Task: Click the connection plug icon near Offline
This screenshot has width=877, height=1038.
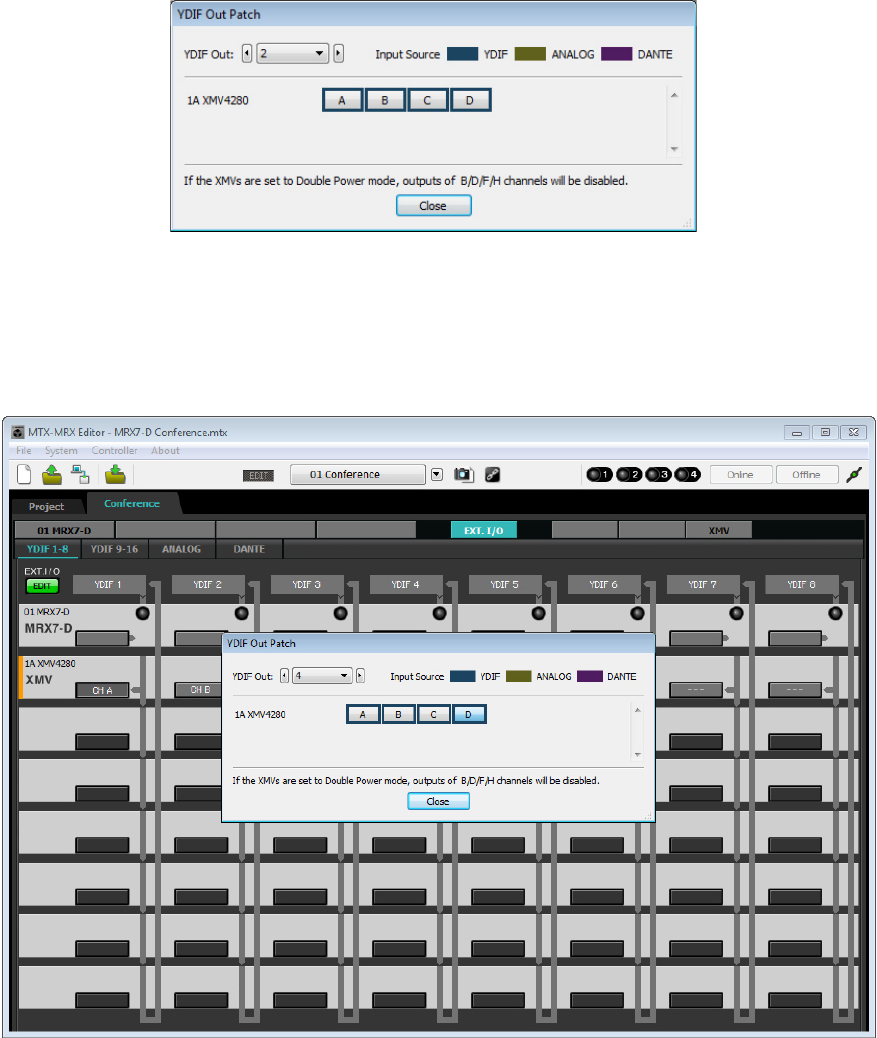Action: (854, 474)
